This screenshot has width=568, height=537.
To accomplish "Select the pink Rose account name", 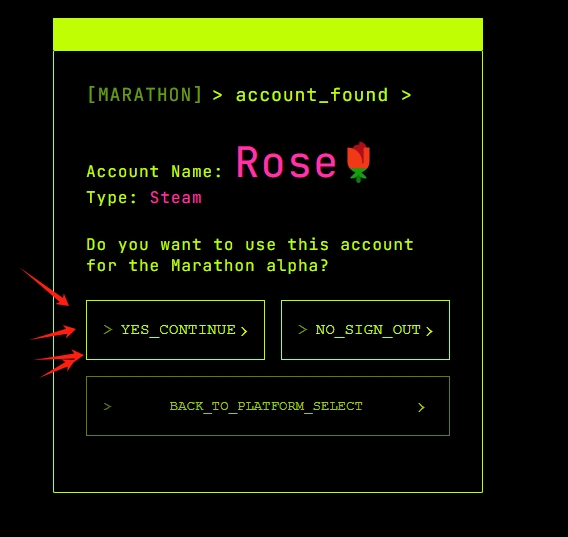I will [286, 162].
